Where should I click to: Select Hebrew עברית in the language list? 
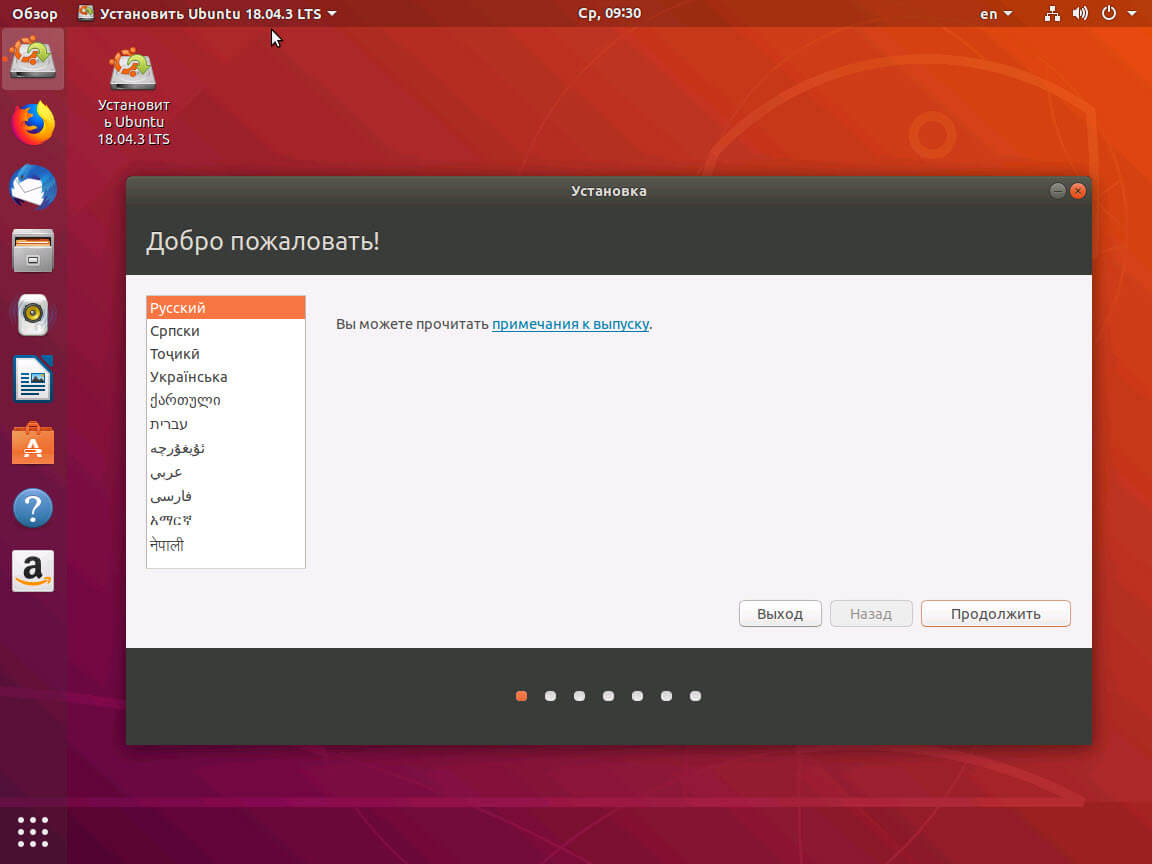(x=226, y=424)
